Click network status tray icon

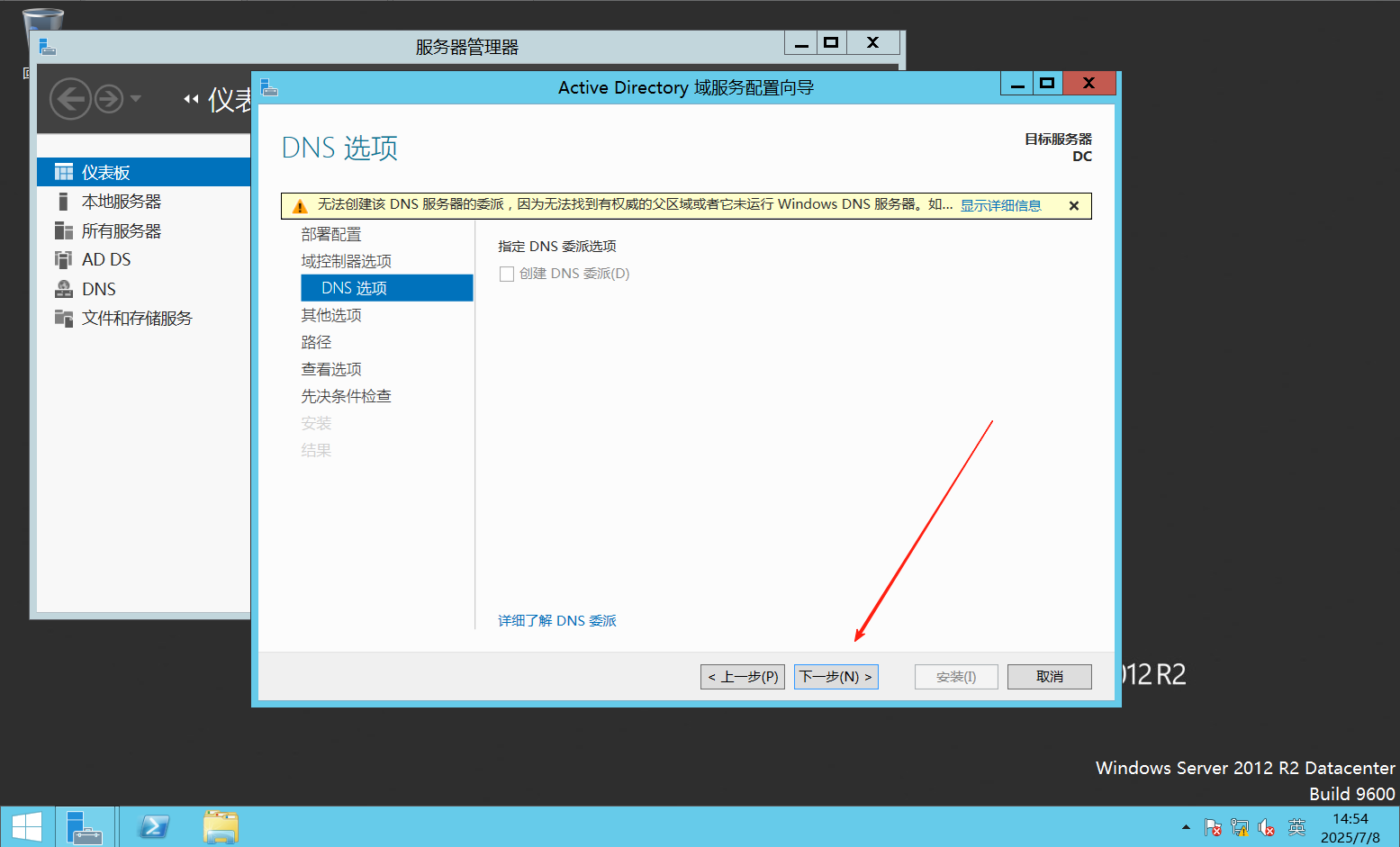[x=1240, y=827]
